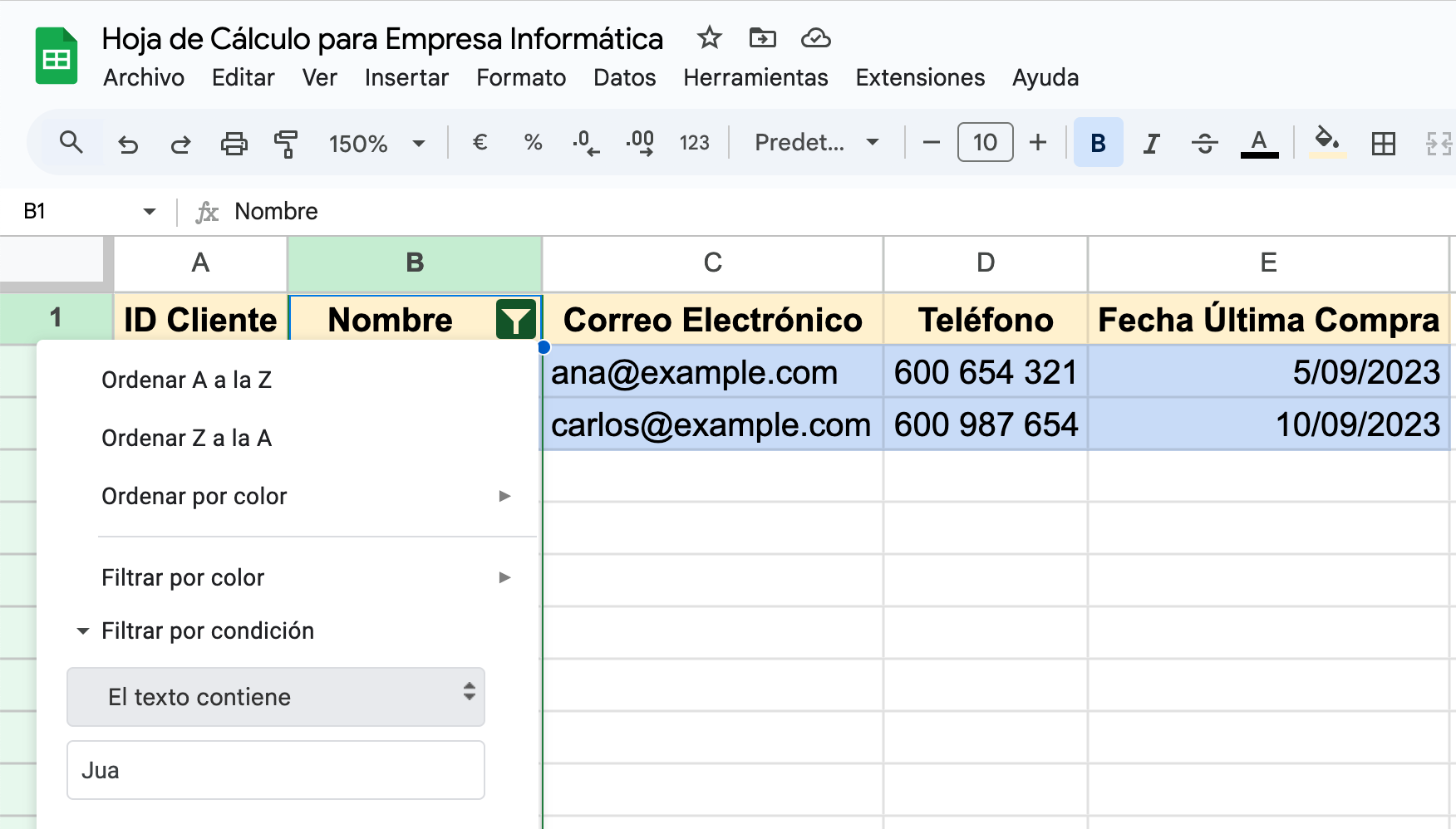Screen dimensions: 1456x829
Task: Click the redo arrow icon
Action: coord(180,144)
